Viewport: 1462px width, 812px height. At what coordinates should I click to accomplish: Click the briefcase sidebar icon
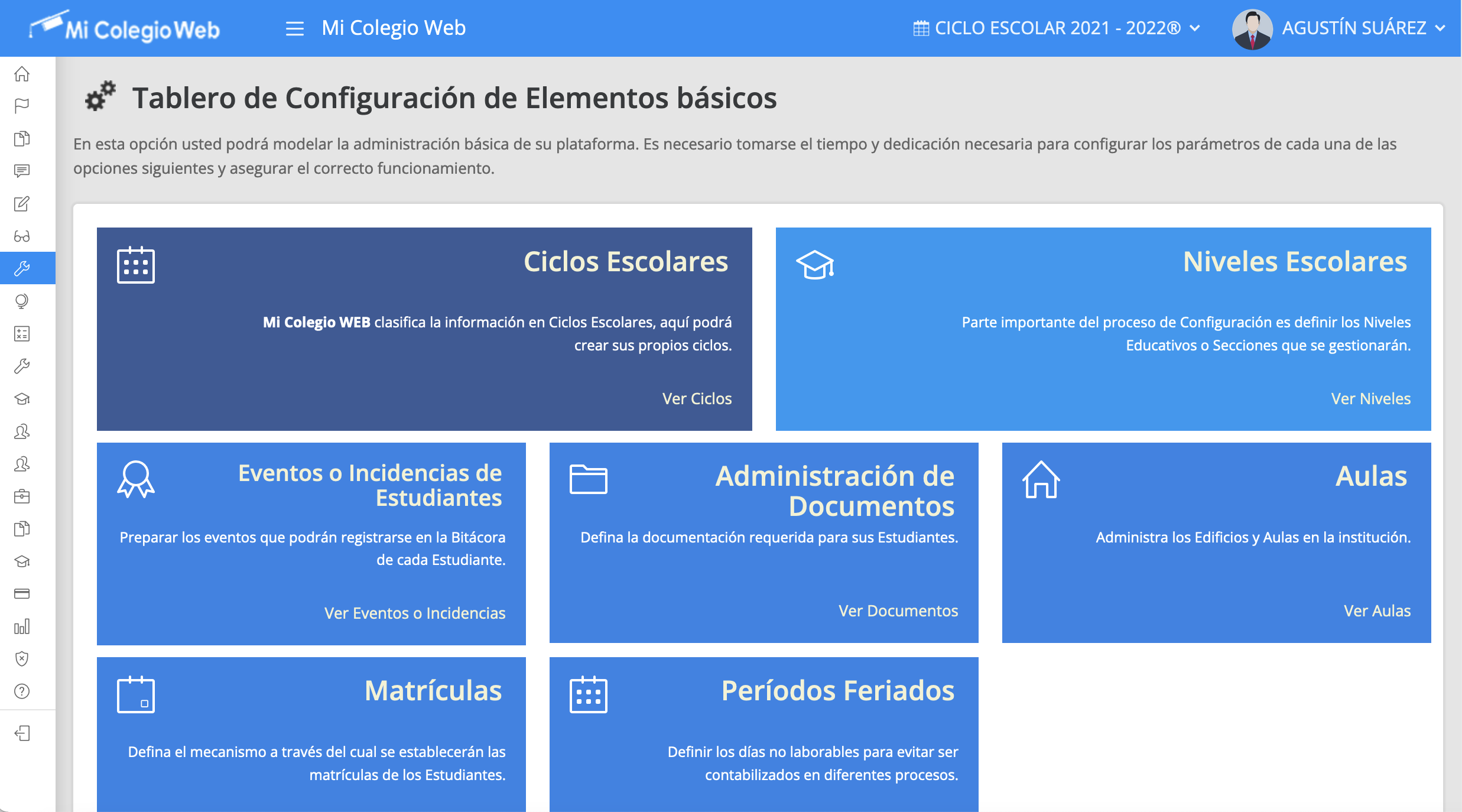coord(22,496)
